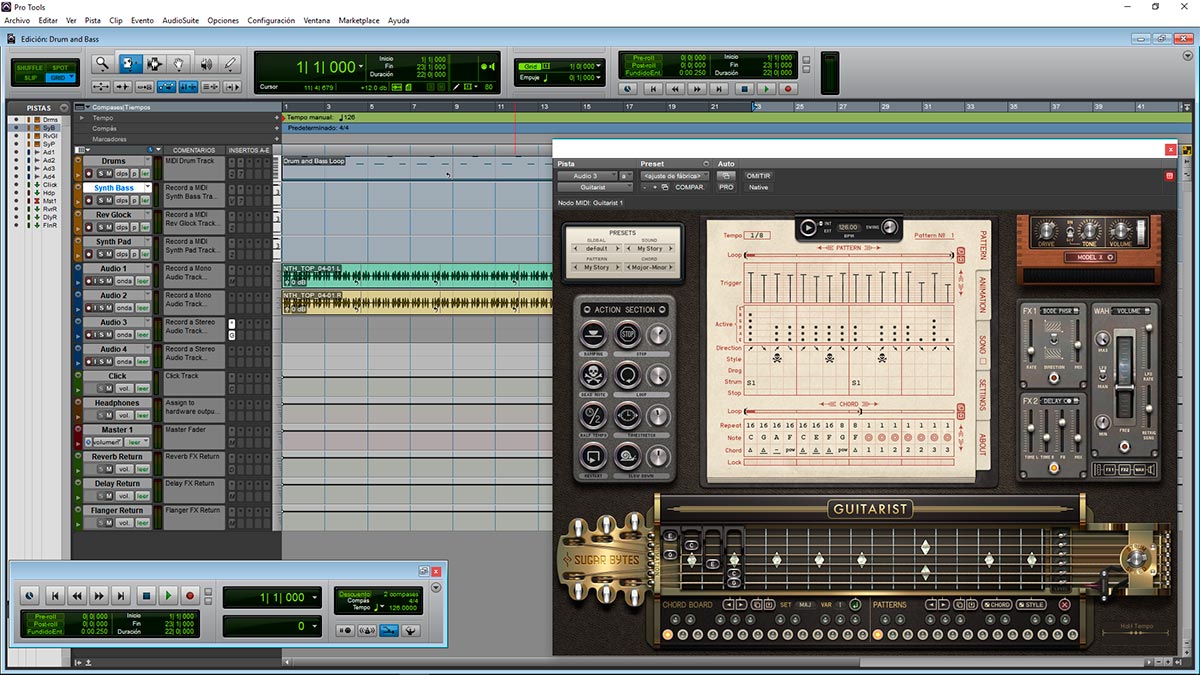1200x675 pixels.
Task: Click the Tempo 1/8 value field
Action: [758, 235]
